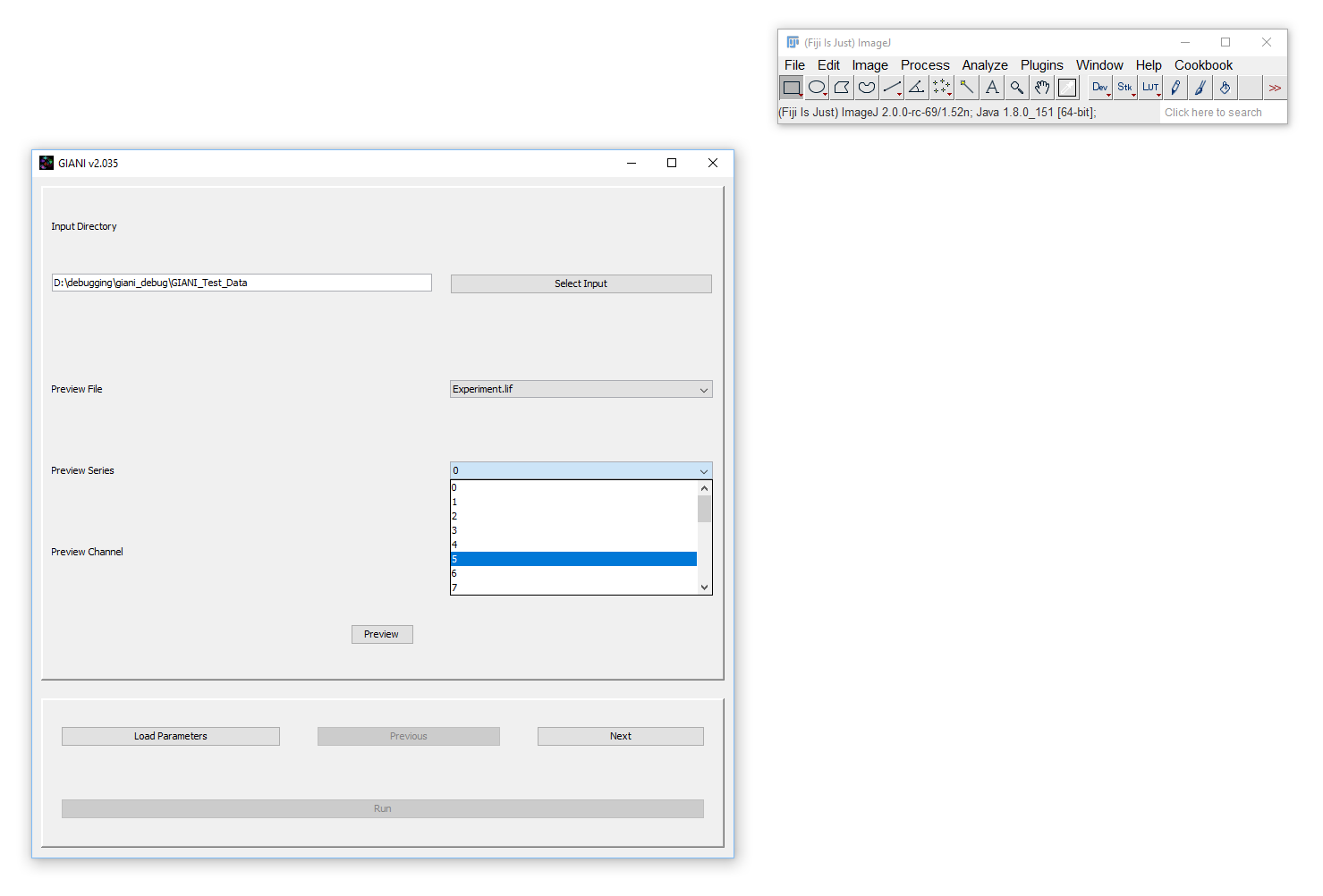Minimize the Fiji ImageJ window

(x=1185, y=42)
